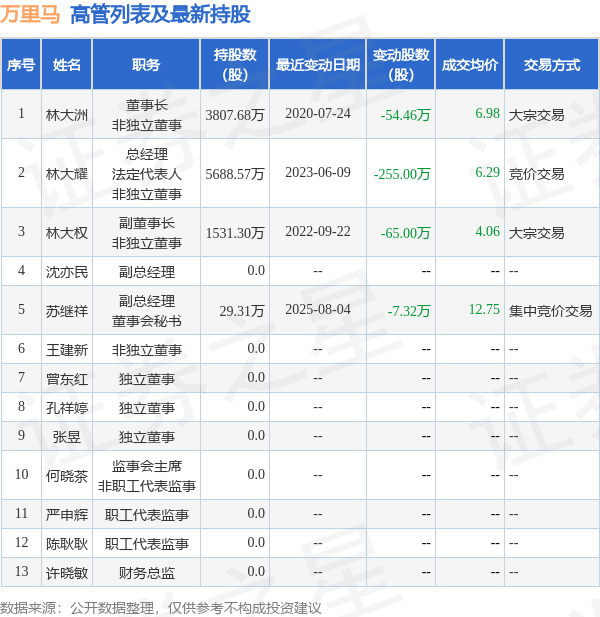Click 沈亦民's position 副总经理
This screenshot has width=600, height=617.
point(146,272)
